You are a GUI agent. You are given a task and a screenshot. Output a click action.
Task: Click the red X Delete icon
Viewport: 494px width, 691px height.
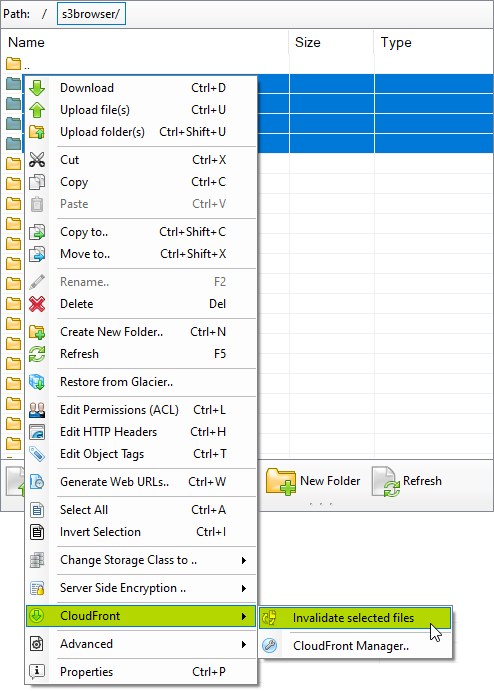[x=37, y=304]
